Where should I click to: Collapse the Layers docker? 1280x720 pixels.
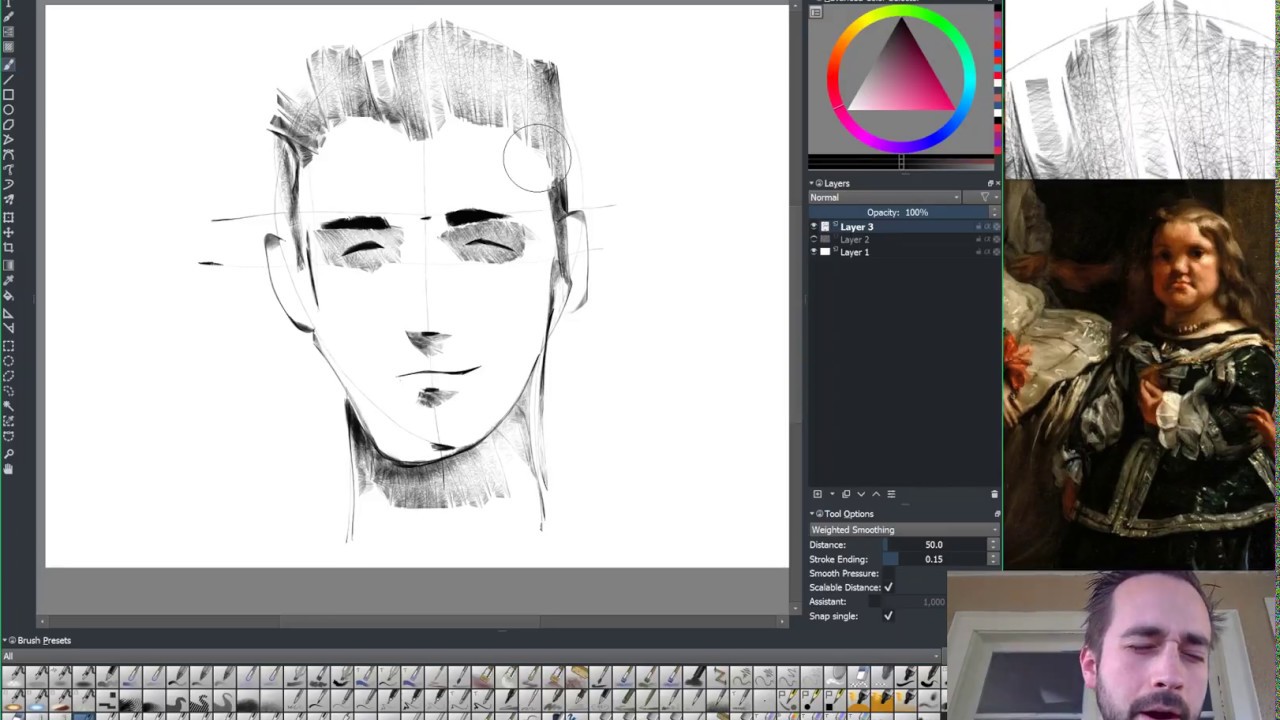812,183
